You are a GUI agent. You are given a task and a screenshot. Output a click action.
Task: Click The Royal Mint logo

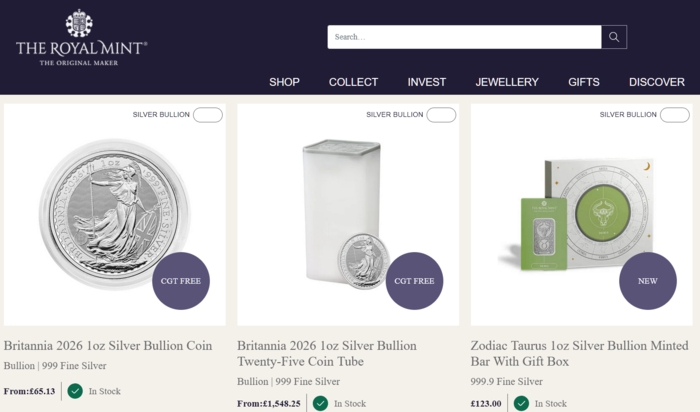point(81,38)
